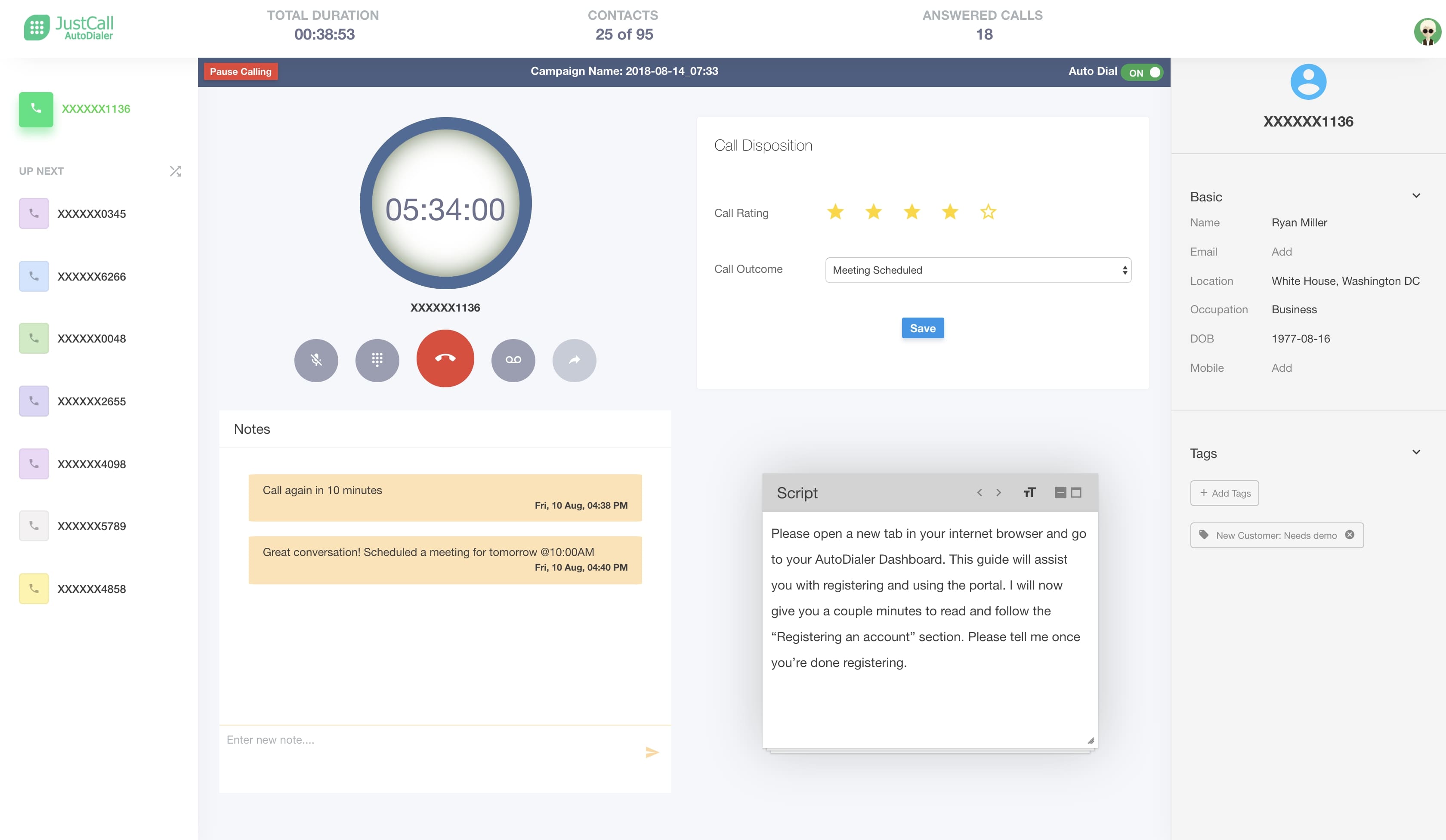Click phone icon next to XXXXXX6266
The width and height of the screenshot is (1446, 840).
34,276
